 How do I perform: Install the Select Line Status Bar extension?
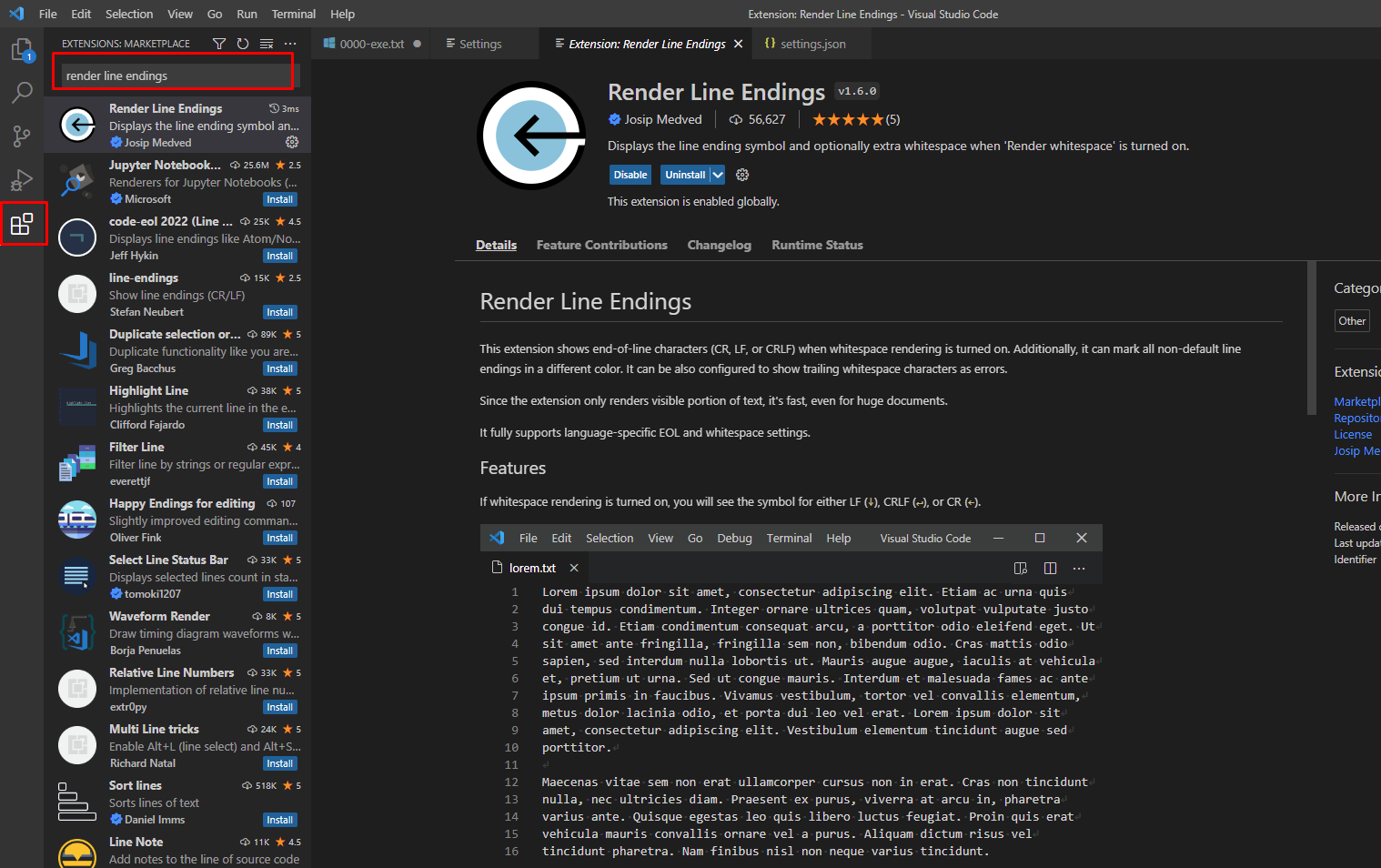pos(280,594)
